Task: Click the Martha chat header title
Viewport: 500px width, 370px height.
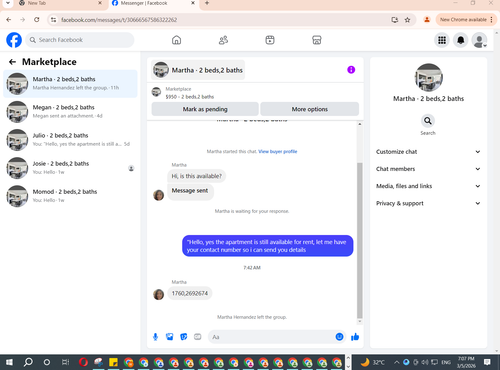Action: click(198, 70)
